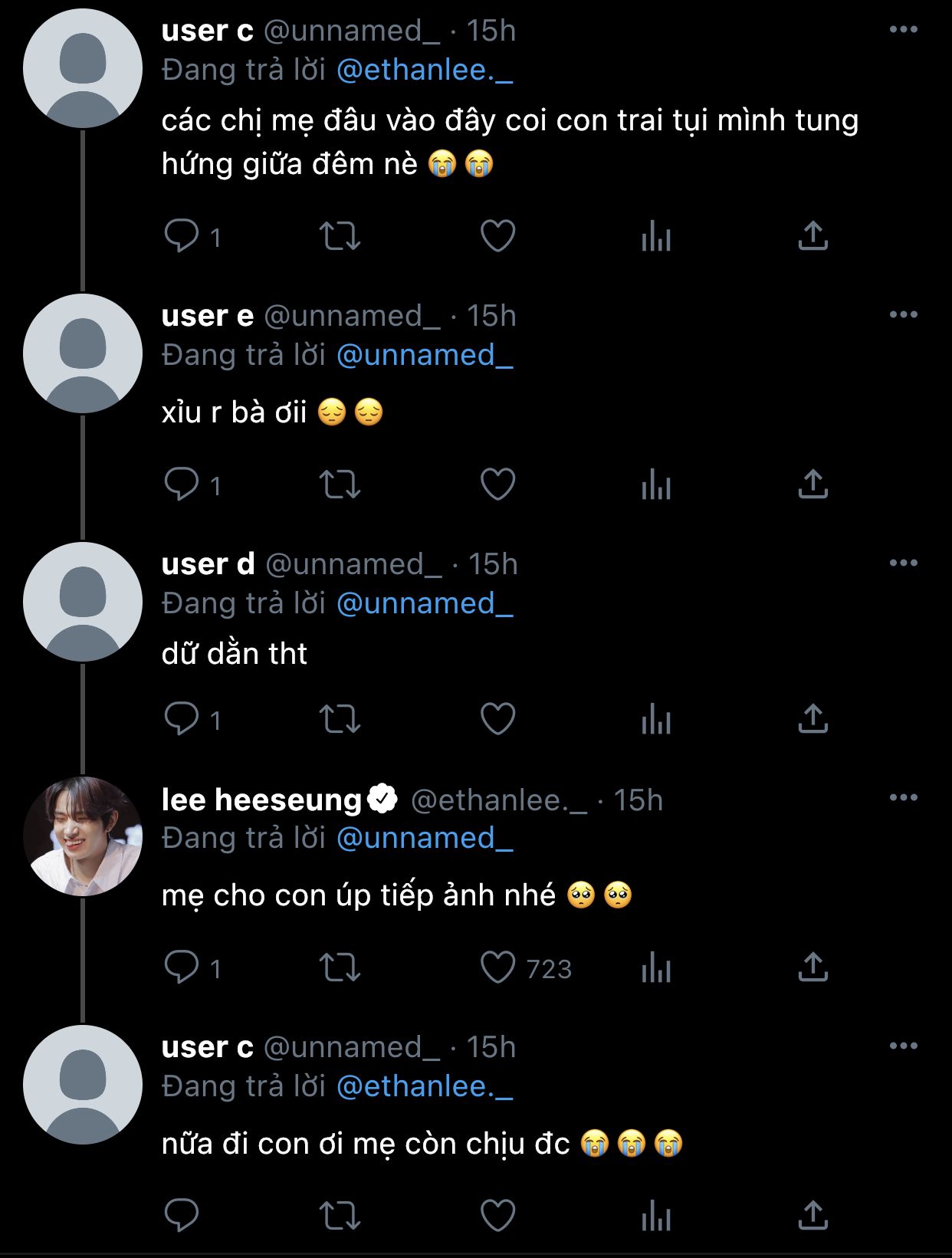Open user e's default avatar

[x=83, y=353]
